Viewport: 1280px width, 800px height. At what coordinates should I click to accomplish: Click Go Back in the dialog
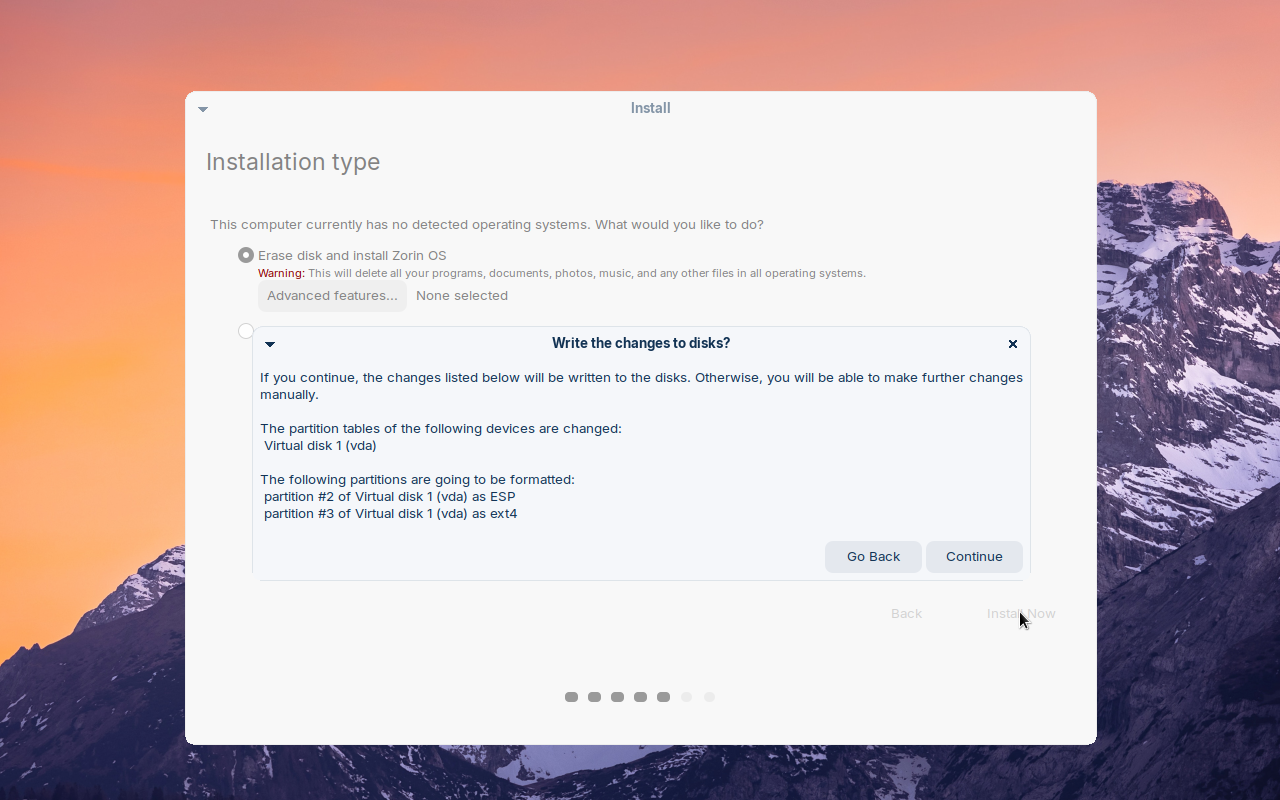(x=873, y=557)
